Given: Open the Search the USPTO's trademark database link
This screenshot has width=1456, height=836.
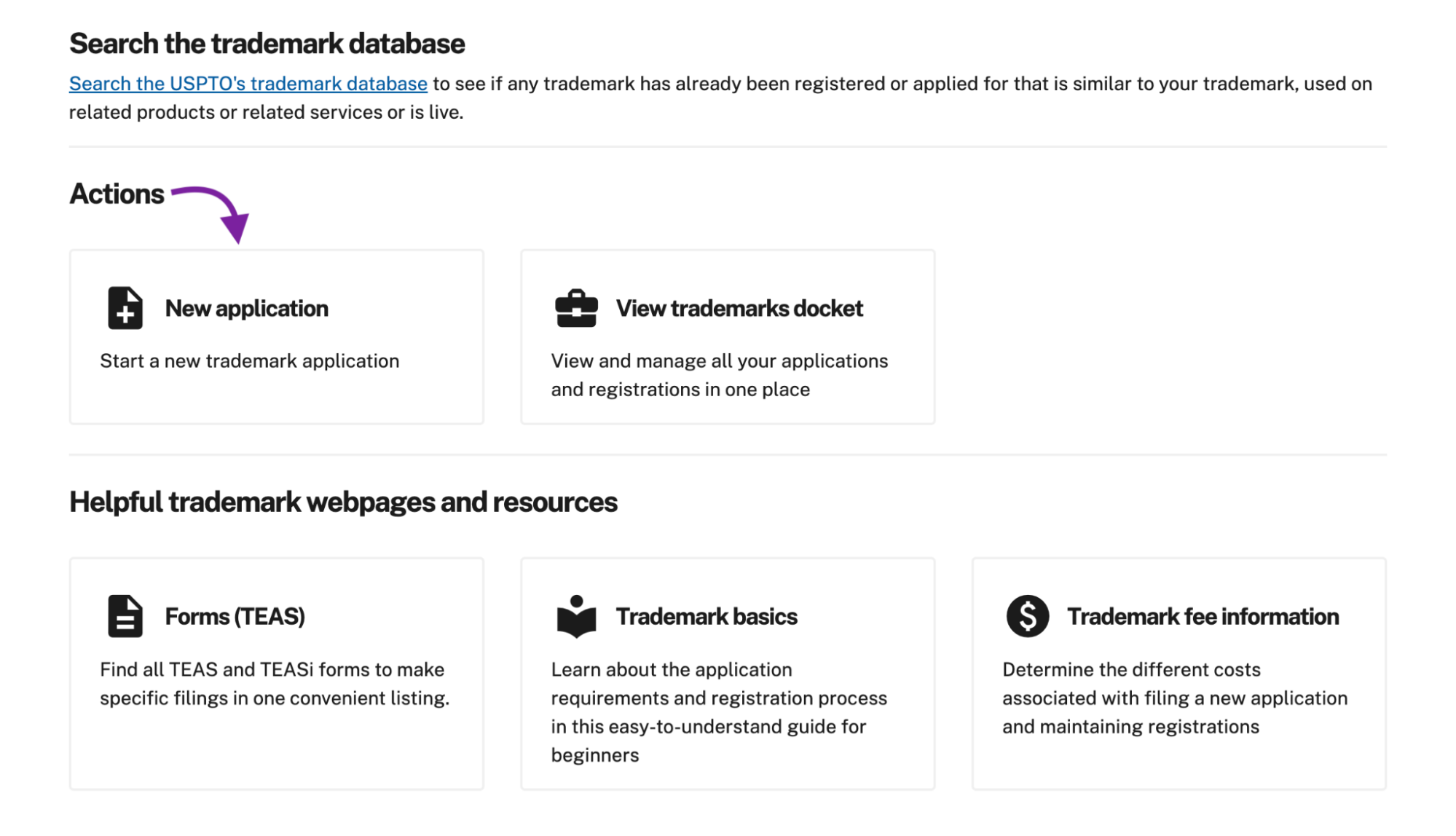Looking at the screenshot, I should [x=248, y=84].
